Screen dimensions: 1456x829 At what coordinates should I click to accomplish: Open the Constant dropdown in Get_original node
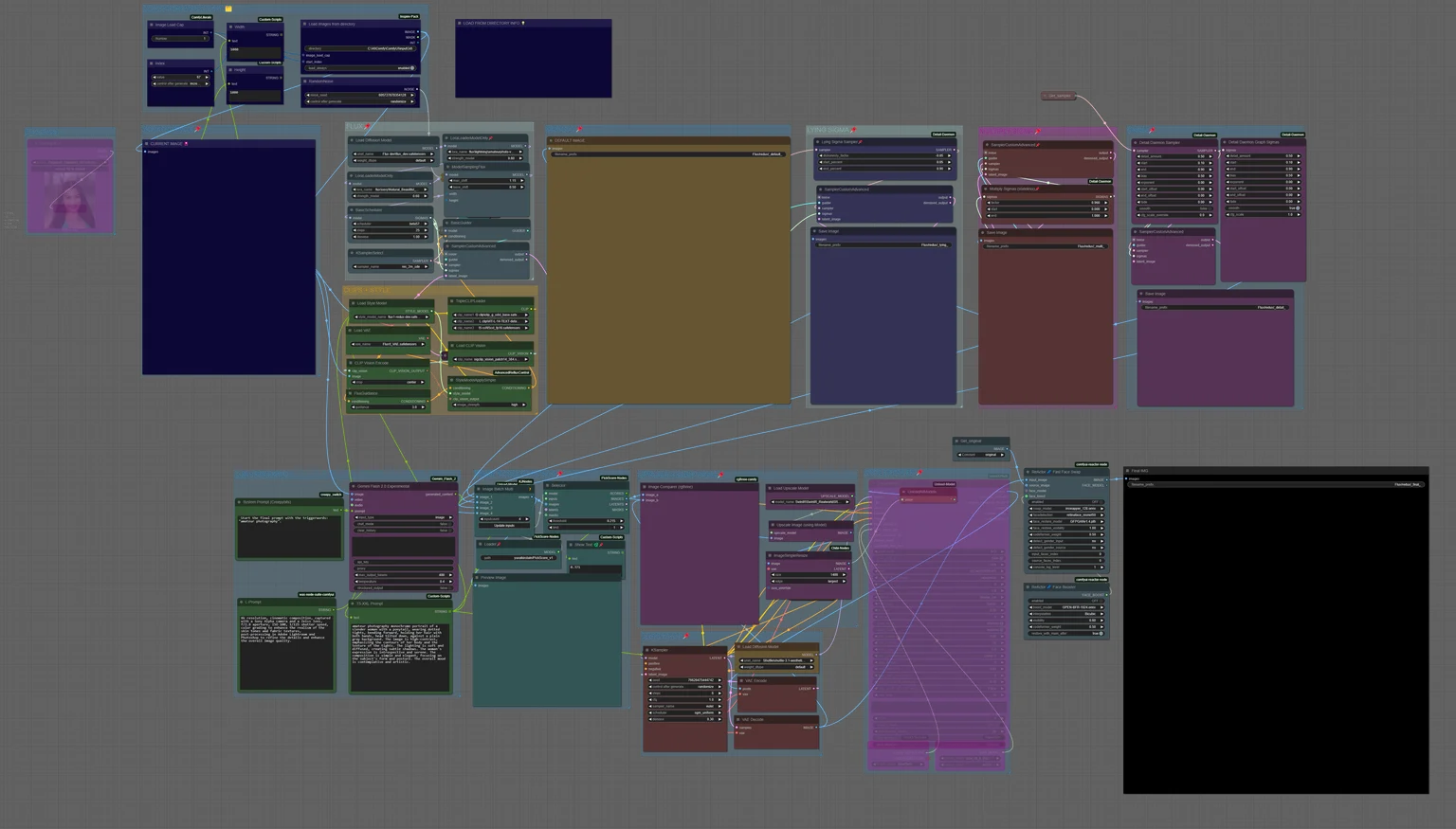point(981,455)
